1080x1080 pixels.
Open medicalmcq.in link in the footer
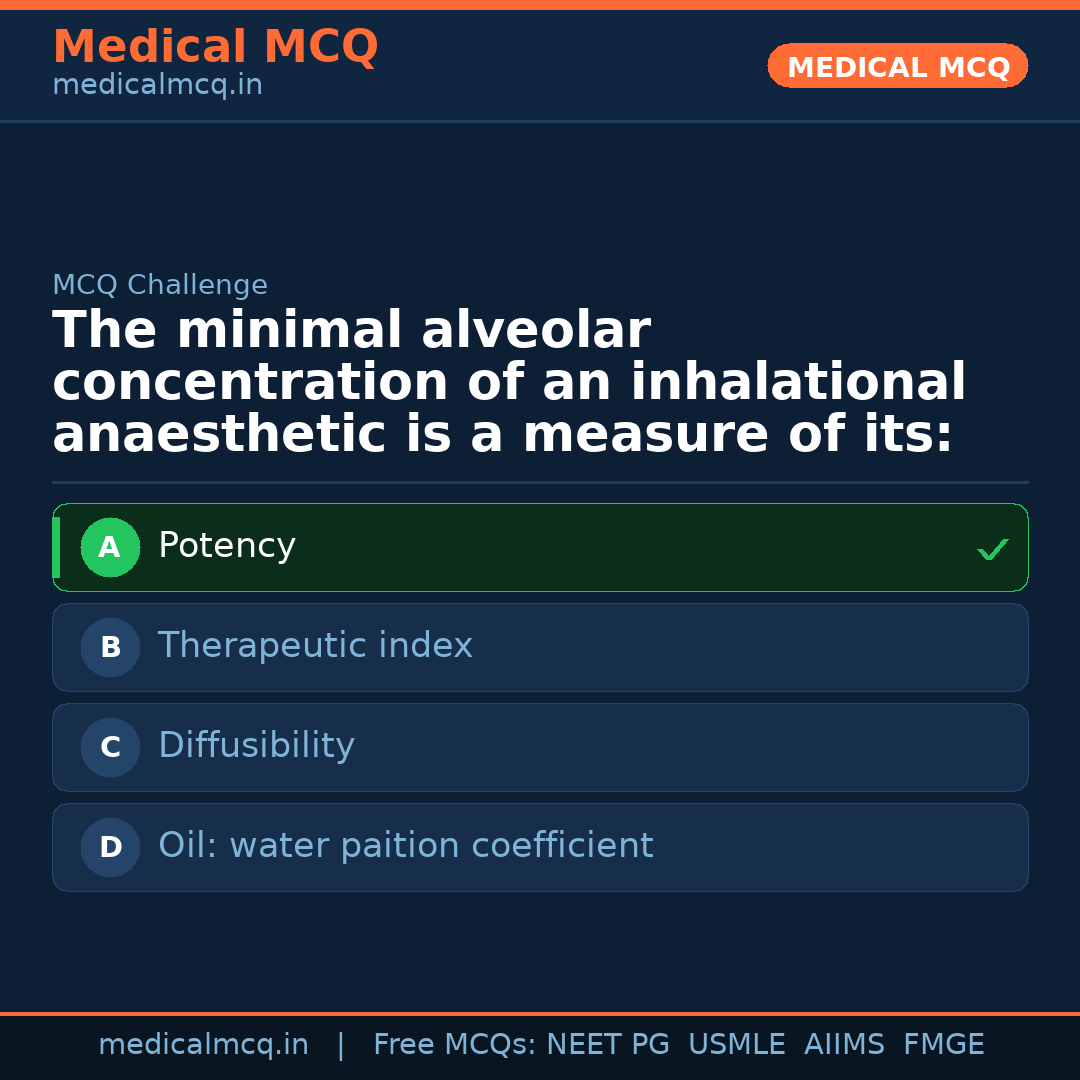pos(203,1045)
